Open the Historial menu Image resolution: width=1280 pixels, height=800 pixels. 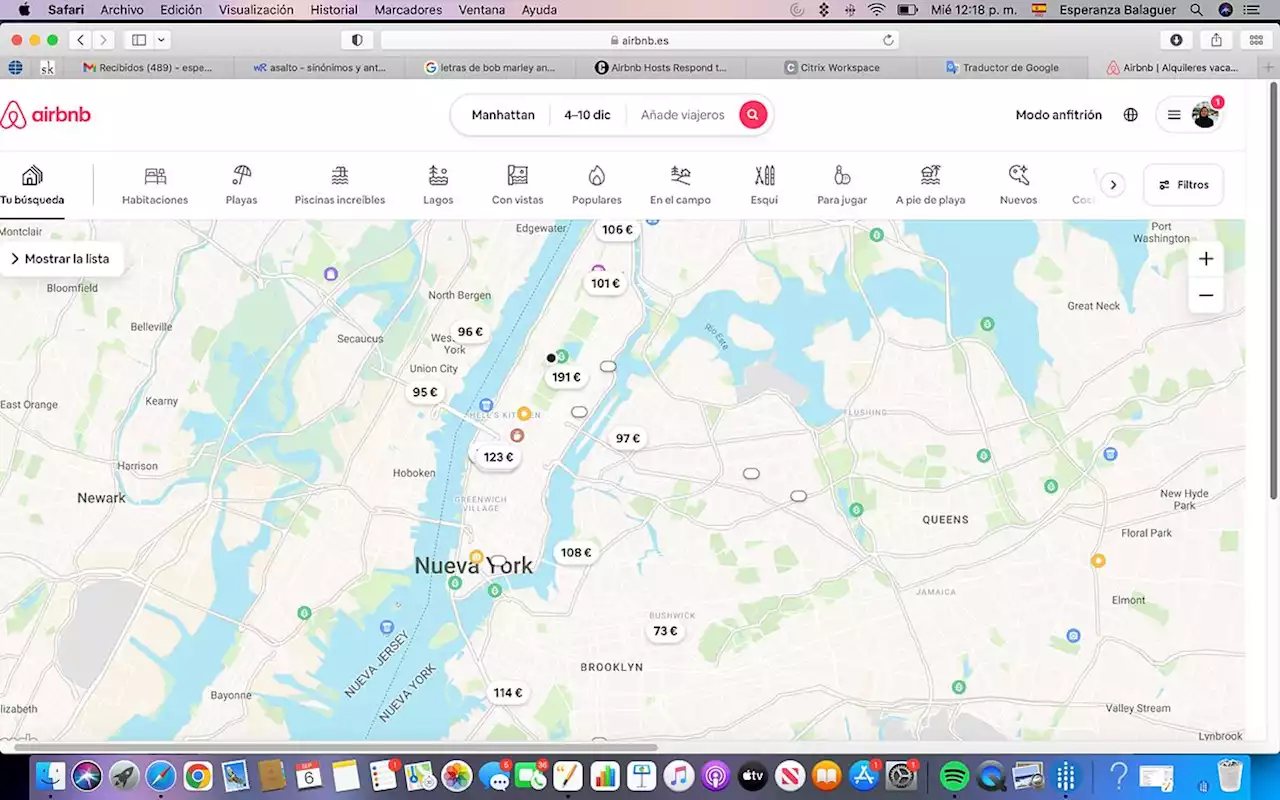pyautogui.click(x=334, y=10)
